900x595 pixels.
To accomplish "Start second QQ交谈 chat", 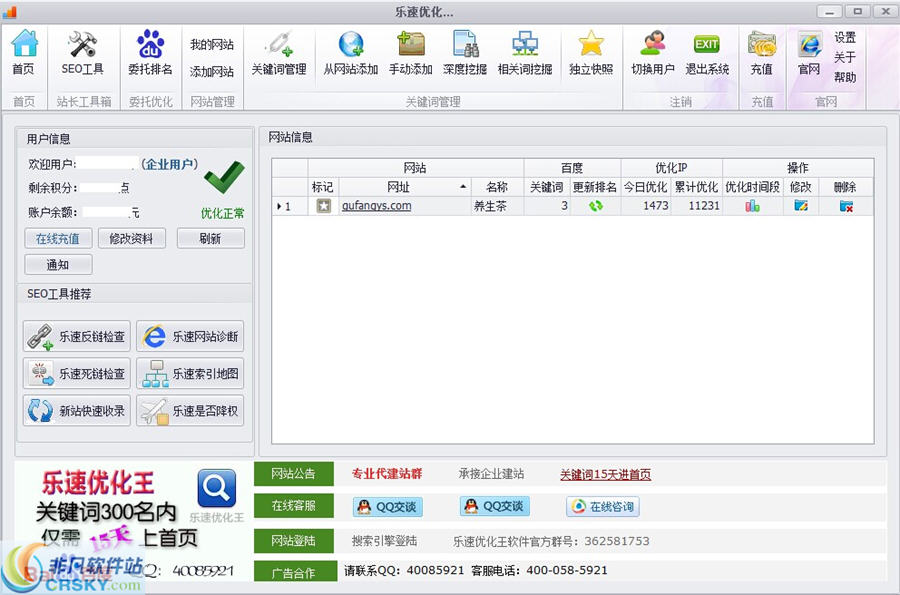I will 495,507.
